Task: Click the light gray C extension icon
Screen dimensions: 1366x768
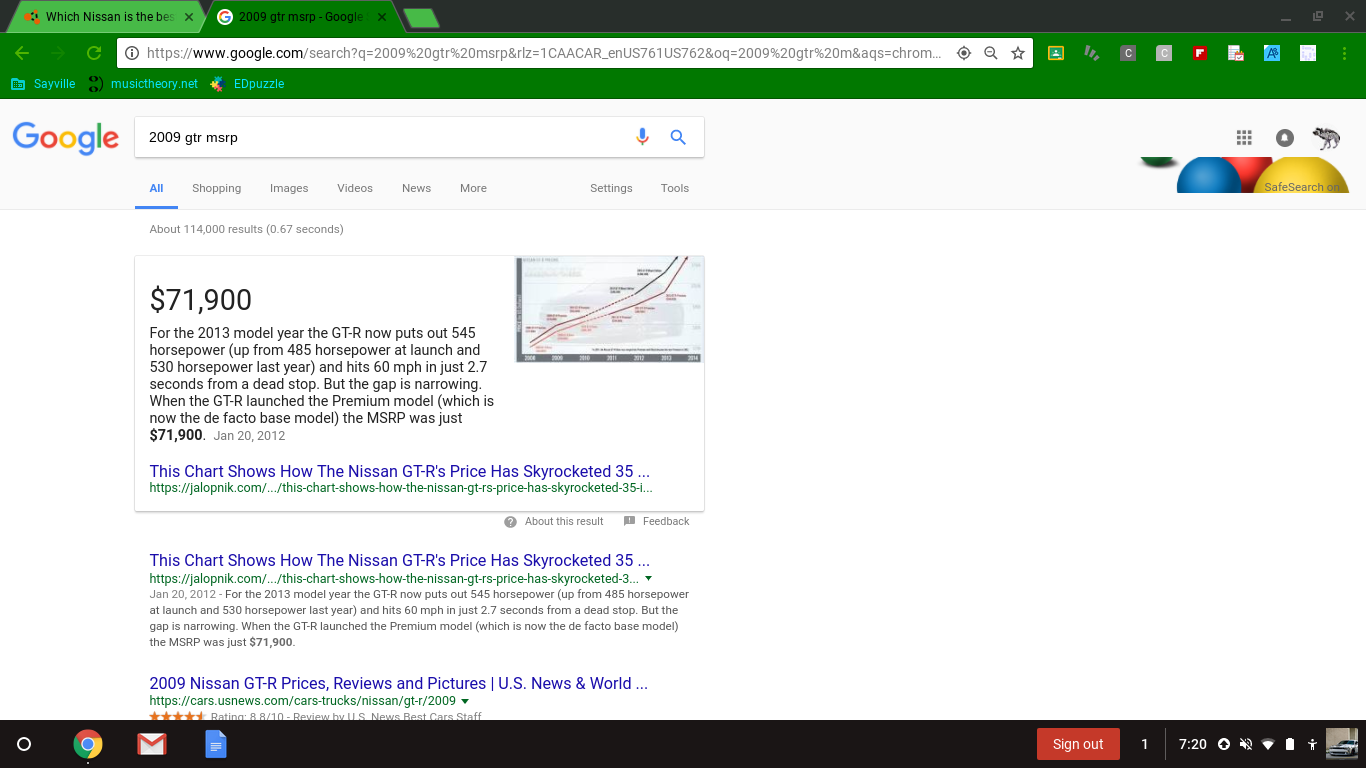Action: 1164,53
